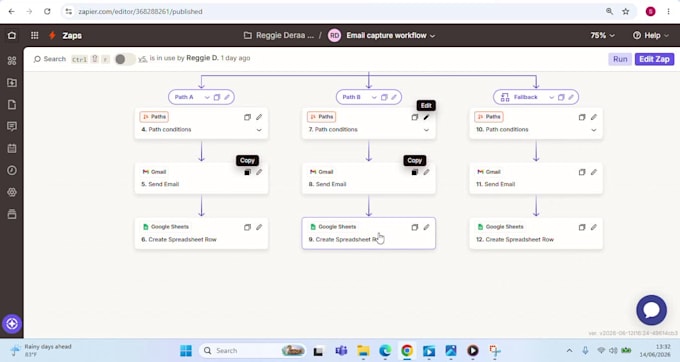The width and height of the screenshot is (680, 362).
Task: Expand the Fallback path dropdown
Action: coord(551,97)
